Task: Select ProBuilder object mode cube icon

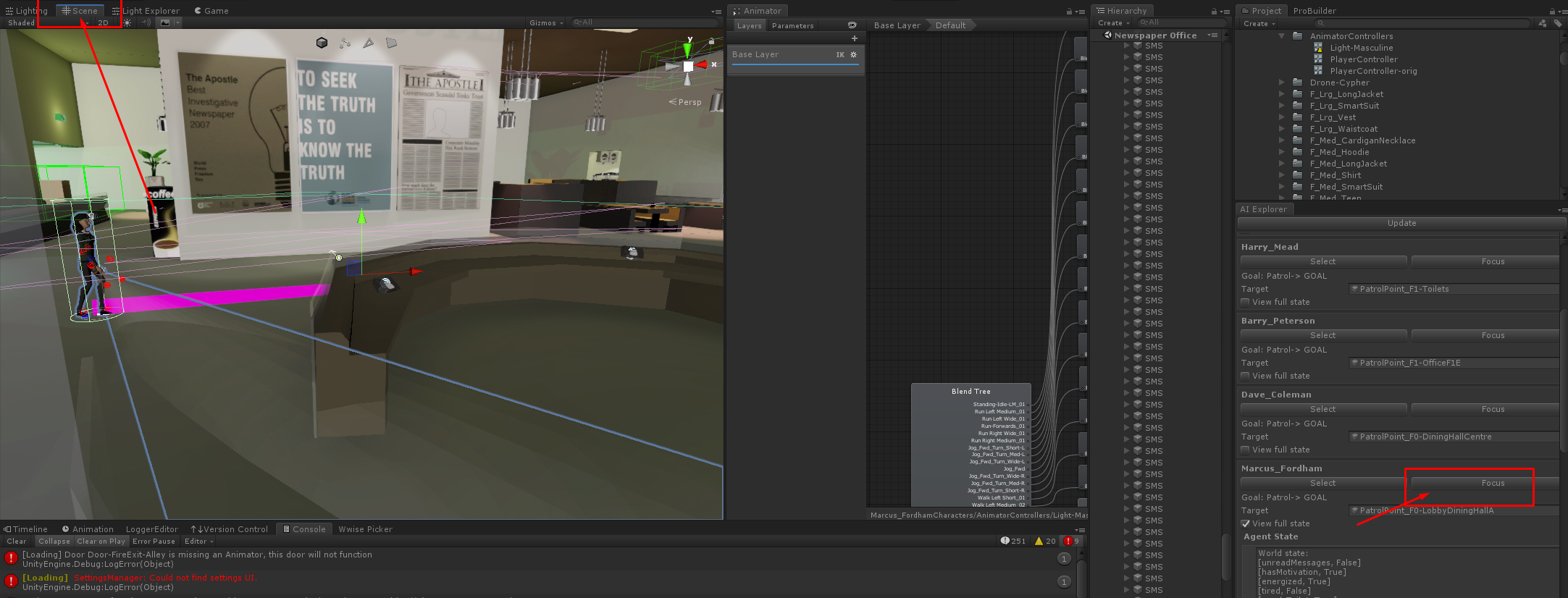Action: 322,43
